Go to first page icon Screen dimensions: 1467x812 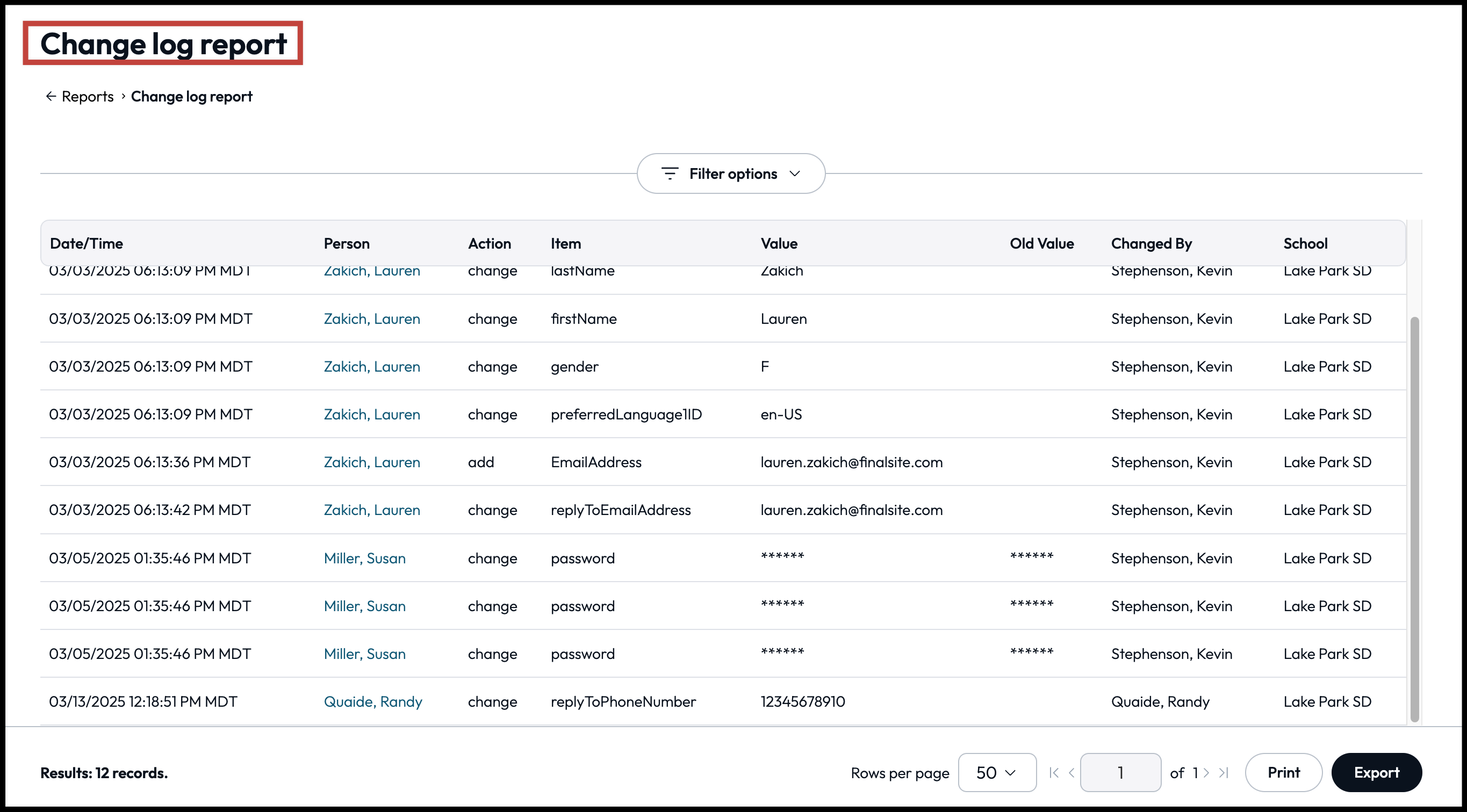click(x=1054, y=773)
